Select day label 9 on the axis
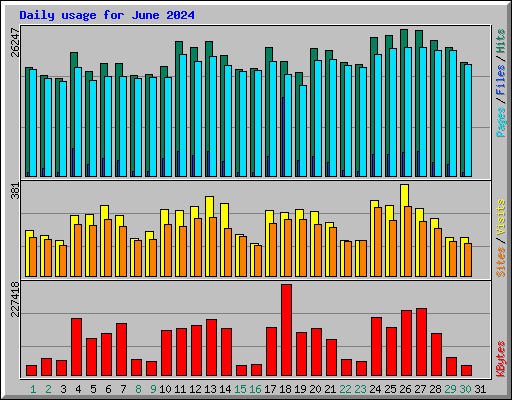This screenshot has height=400, width=512. (153, 389)
